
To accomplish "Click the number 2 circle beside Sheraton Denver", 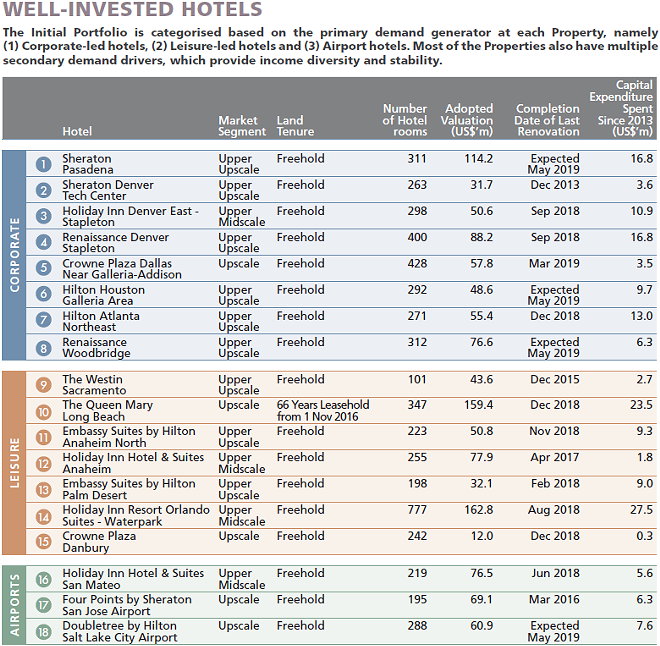I will tap(43, 190).
